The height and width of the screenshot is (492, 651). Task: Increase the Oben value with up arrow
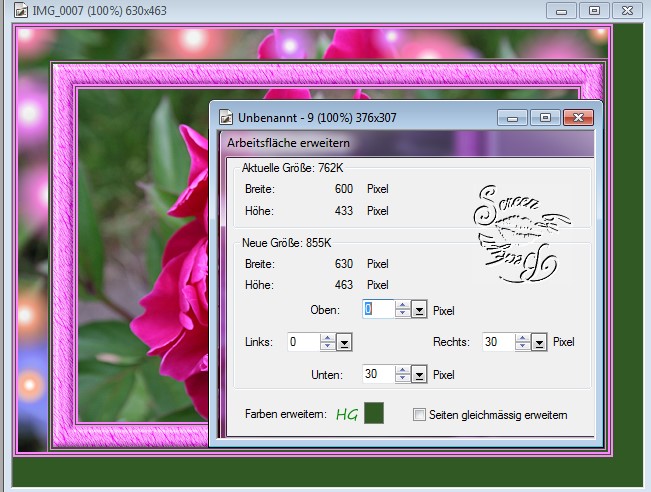coord(402,306)
